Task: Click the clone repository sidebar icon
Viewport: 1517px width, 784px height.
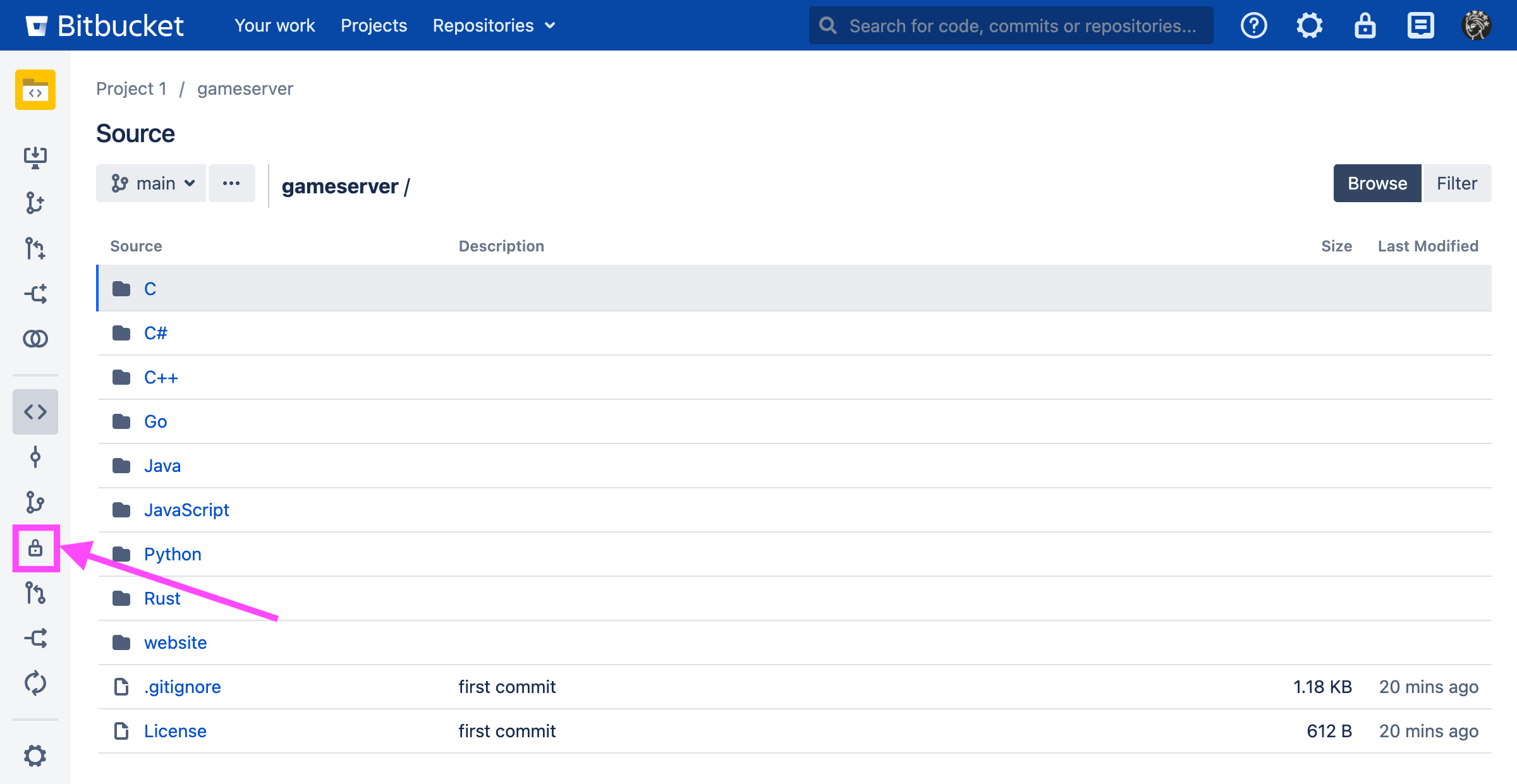Action: pos(35,157)
